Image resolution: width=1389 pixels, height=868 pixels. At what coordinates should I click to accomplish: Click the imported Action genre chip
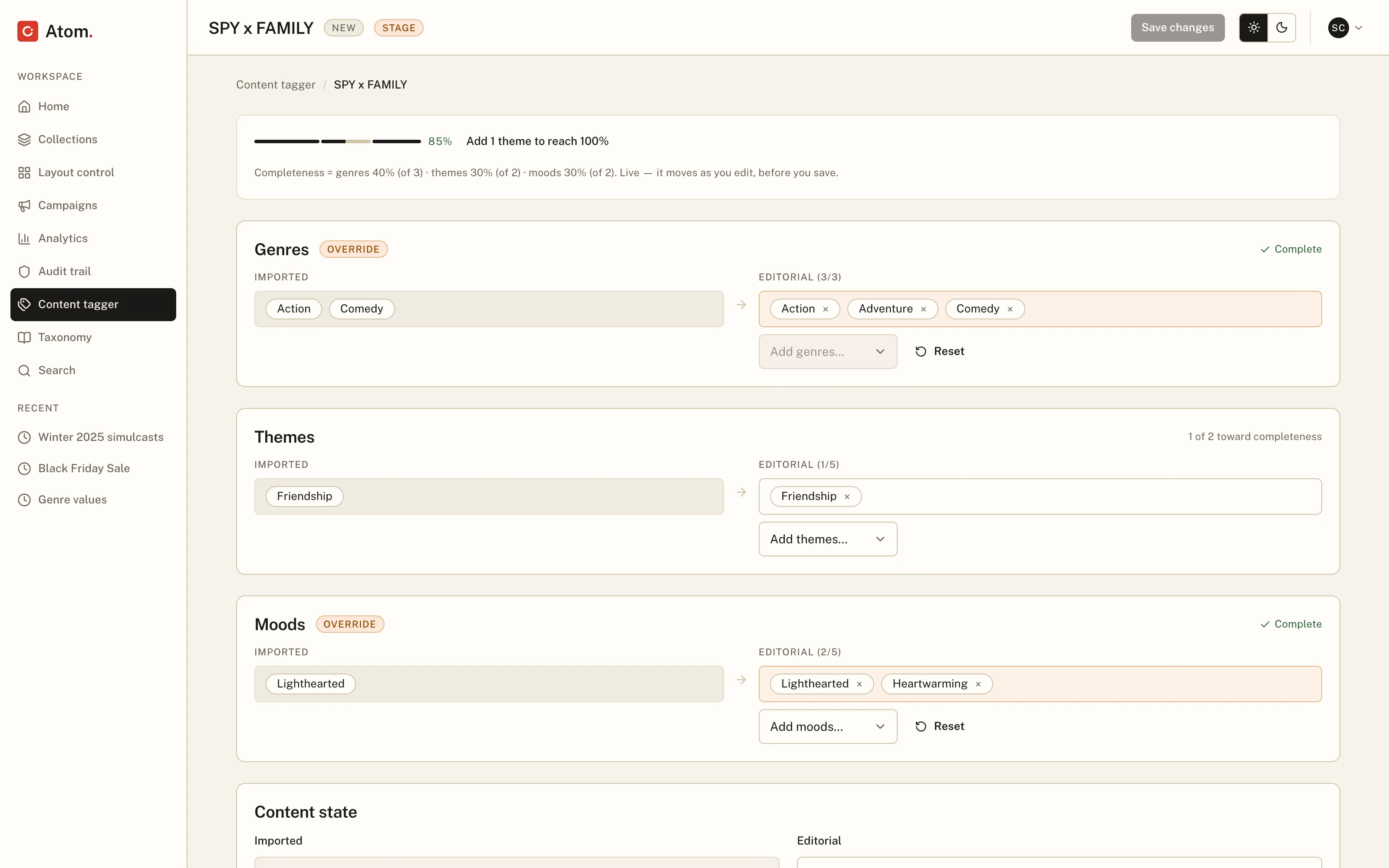293,309
